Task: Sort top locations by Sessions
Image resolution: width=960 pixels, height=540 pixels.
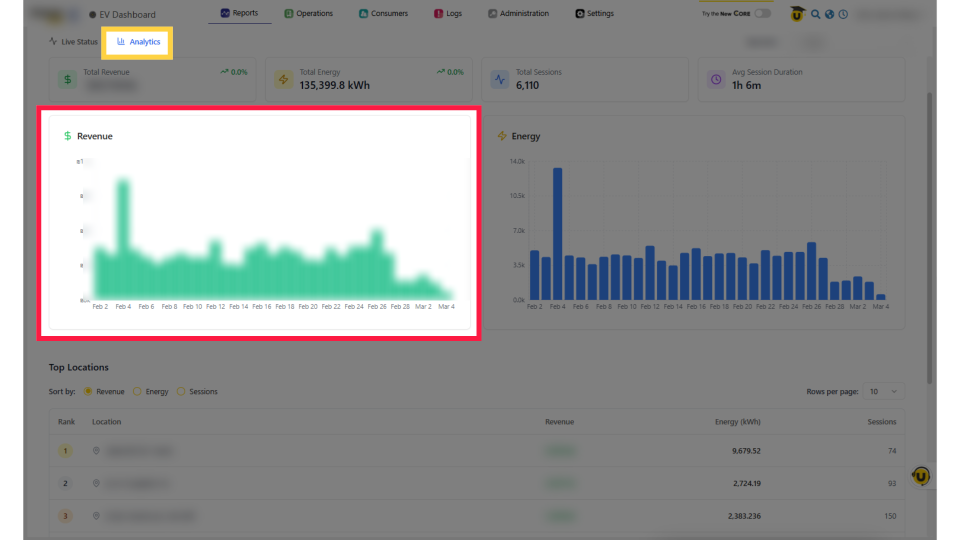Action: 181,392
